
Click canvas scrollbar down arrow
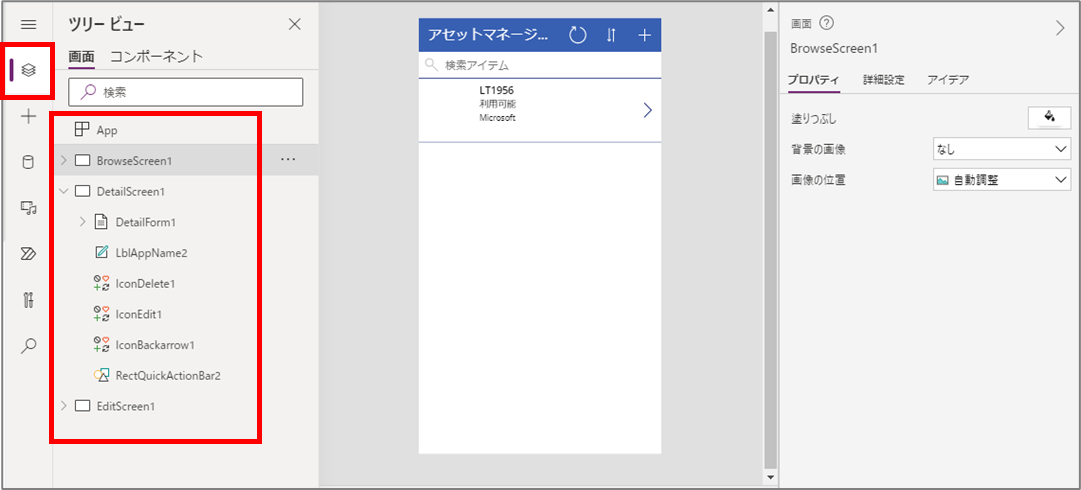pyautogui.click(x=771, y=477)
